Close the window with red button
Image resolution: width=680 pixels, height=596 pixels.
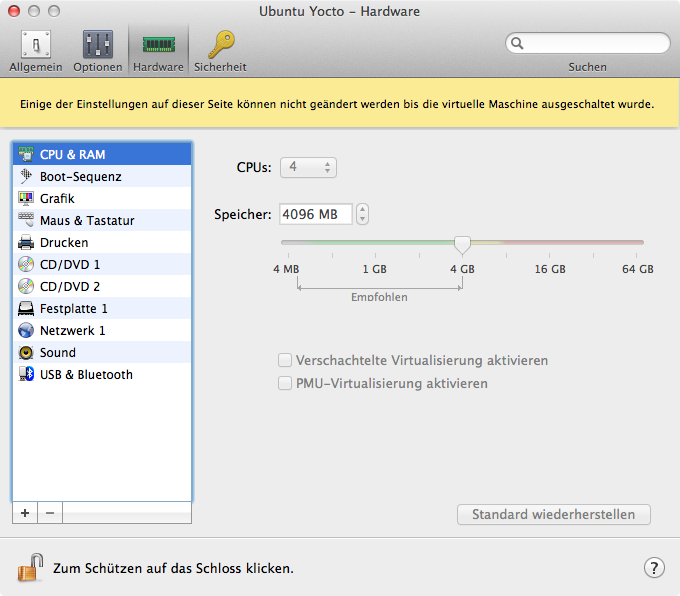tap(14, 11)
